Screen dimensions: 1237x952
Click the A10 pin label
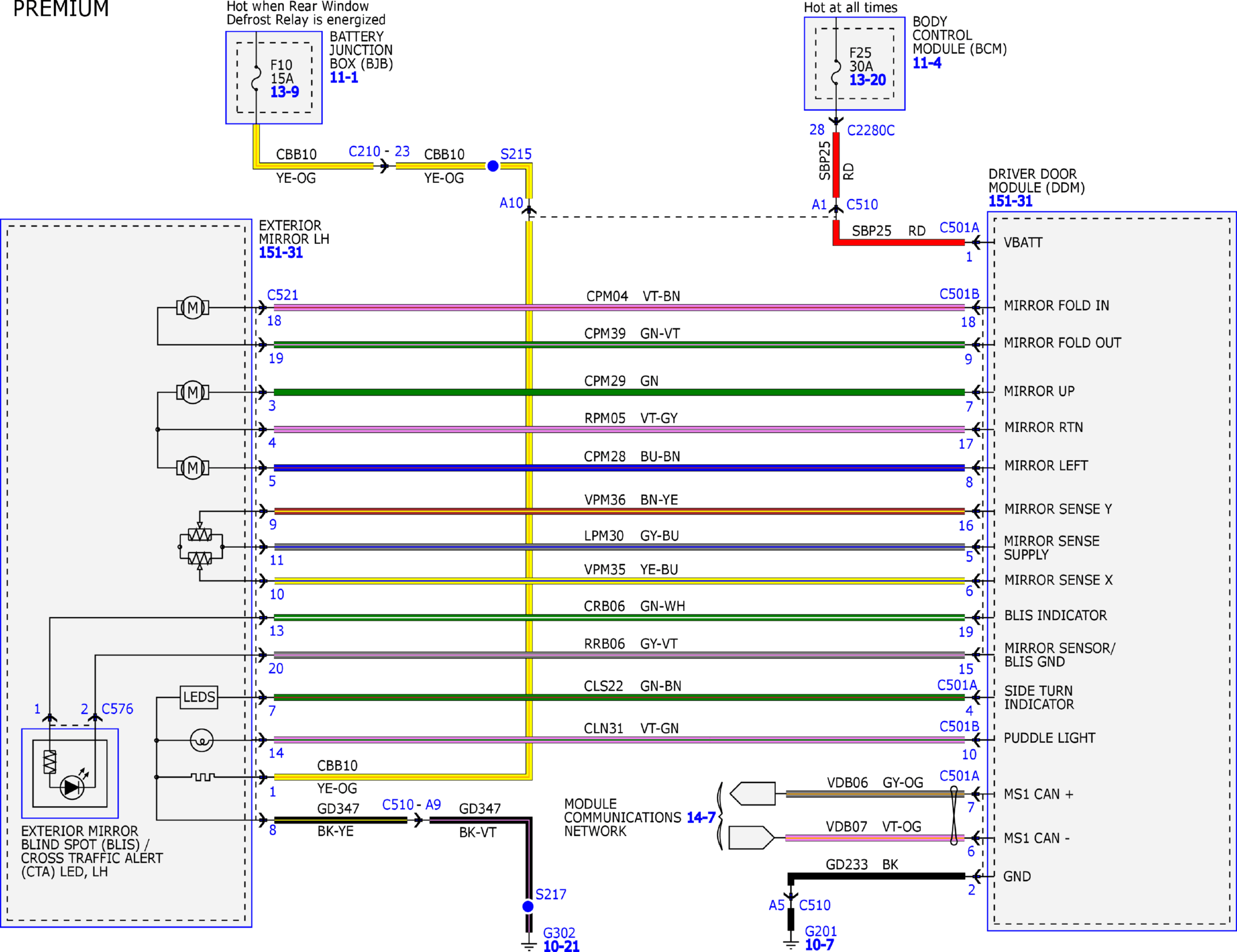click(x=511, y=203)
